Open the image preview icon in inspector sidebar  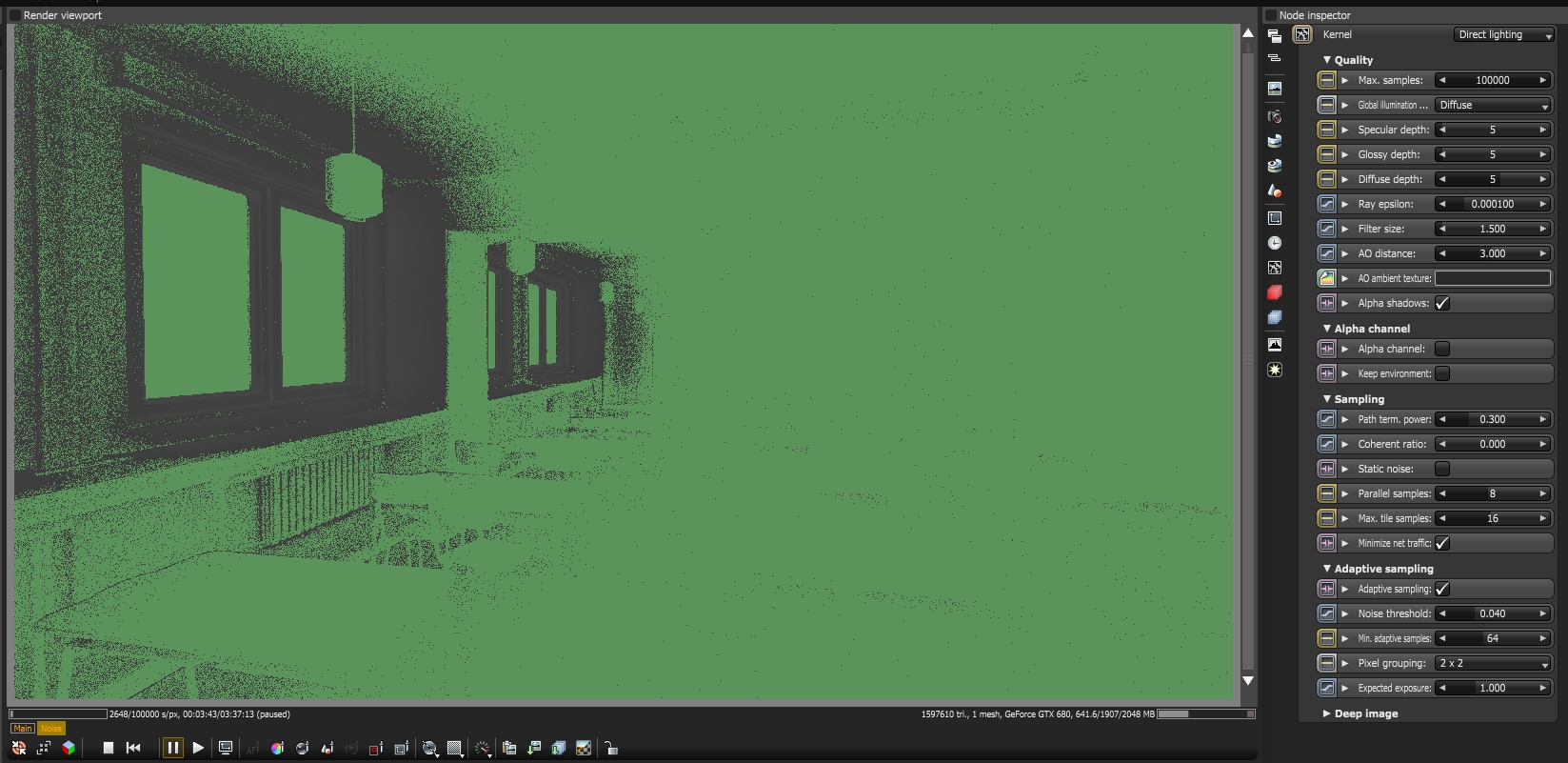(1275, 89)
